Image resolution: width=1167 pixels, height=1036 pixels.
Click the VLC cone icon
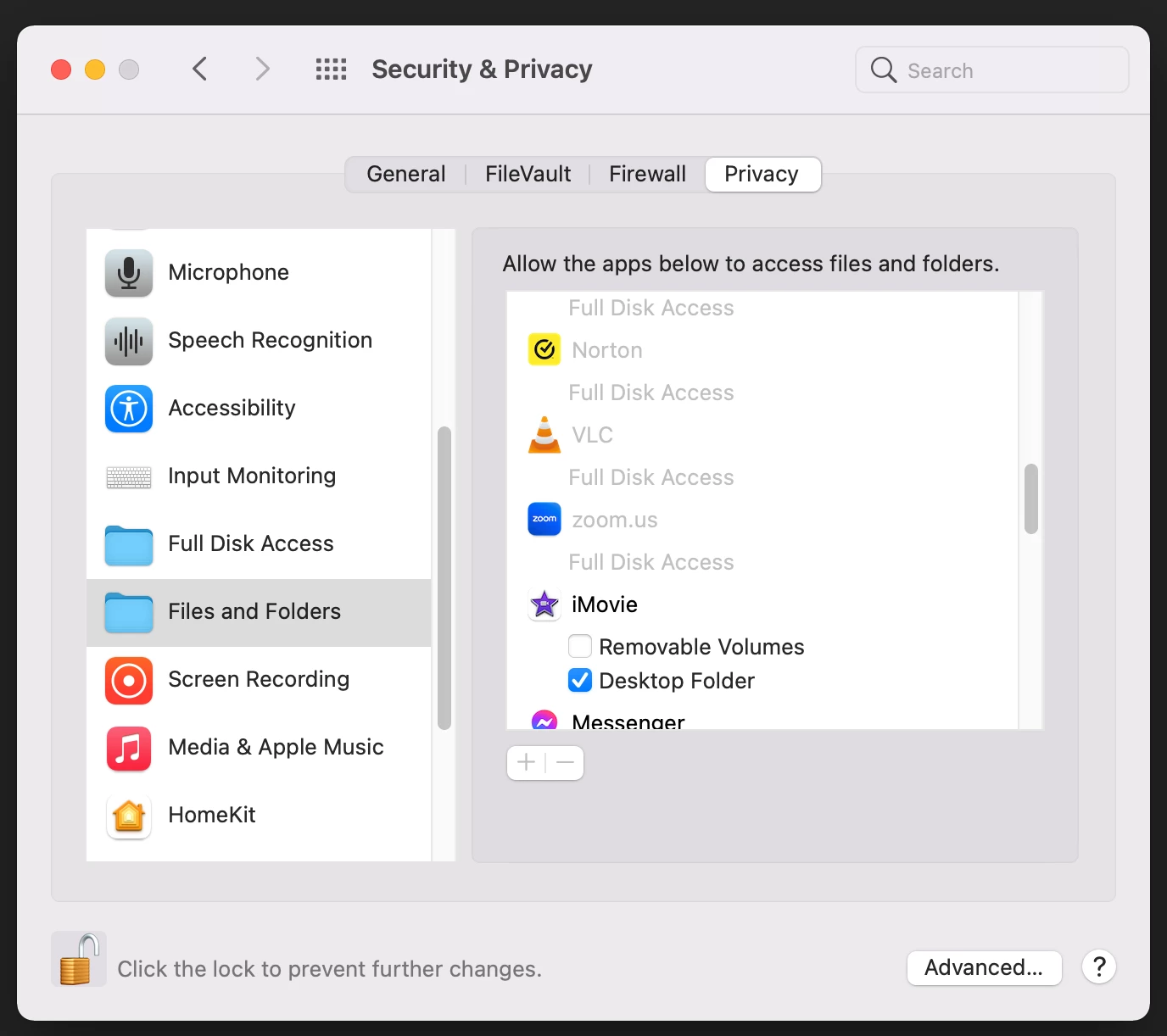(544, 434)
